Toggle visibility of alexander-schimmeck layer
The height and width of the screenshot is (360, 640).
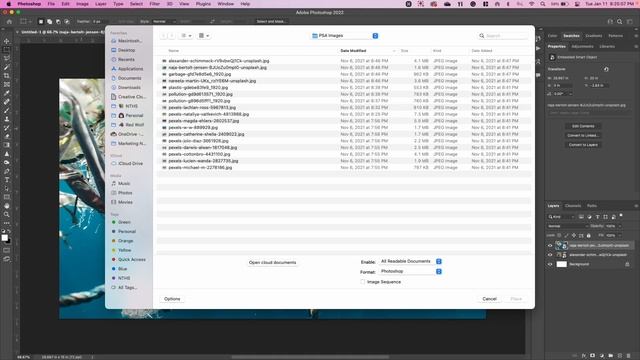[x=550, y=255]
